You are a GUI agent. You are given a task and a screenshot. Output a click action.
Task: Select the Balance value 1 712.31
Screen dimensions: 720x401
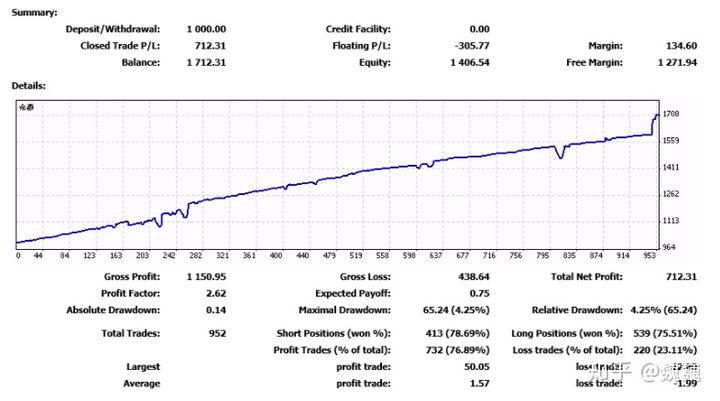(204, 62)
